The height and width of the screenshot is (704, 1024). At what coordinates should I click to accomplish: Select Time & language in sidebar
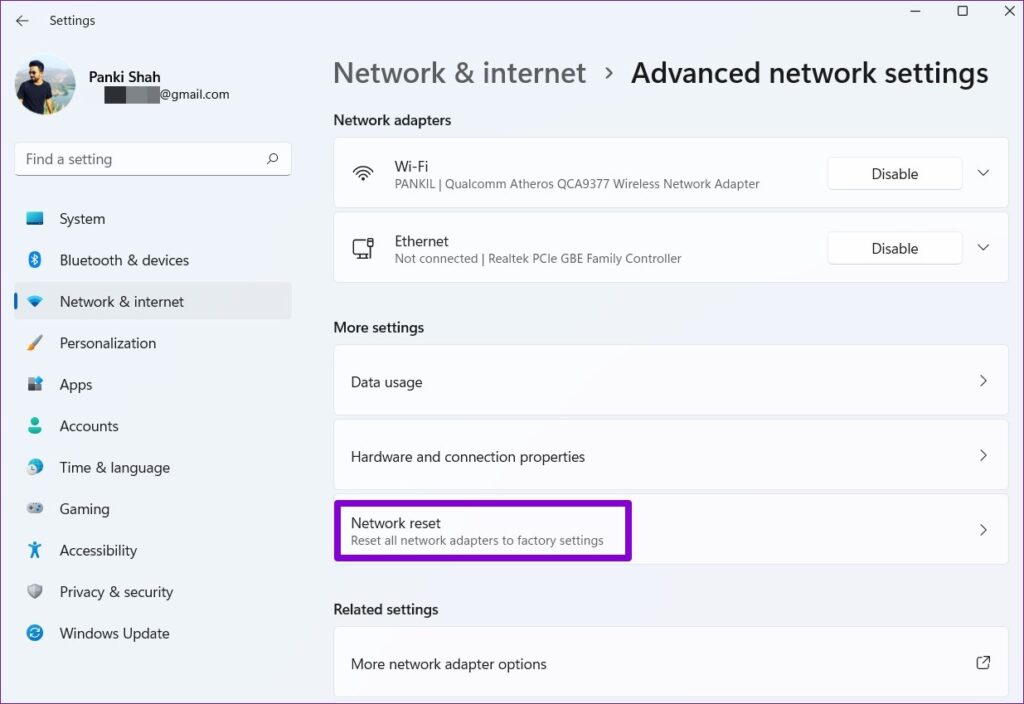click(35, 467)
